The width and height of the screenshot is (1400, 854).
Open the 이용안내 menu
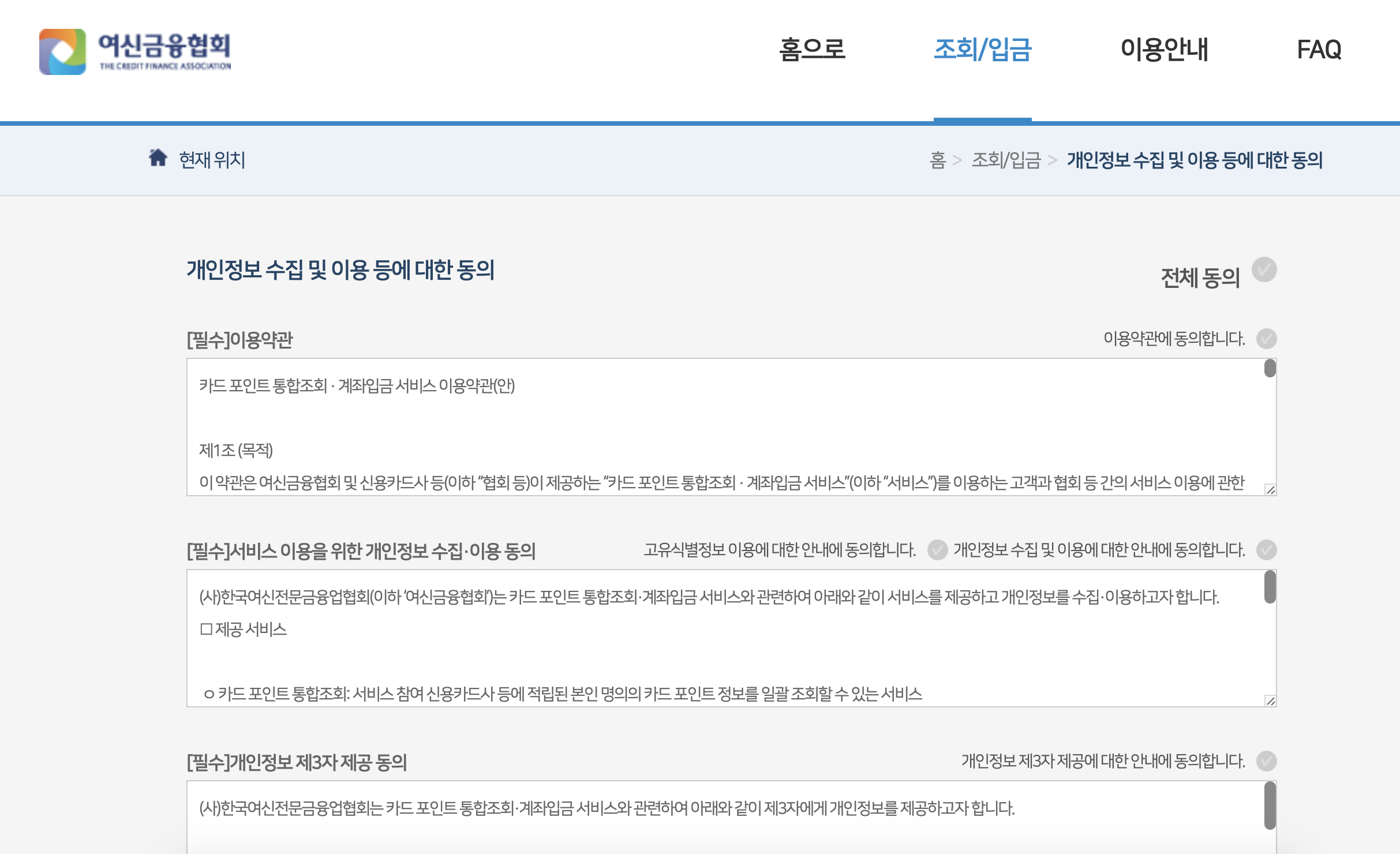[x=1164, y=50]
